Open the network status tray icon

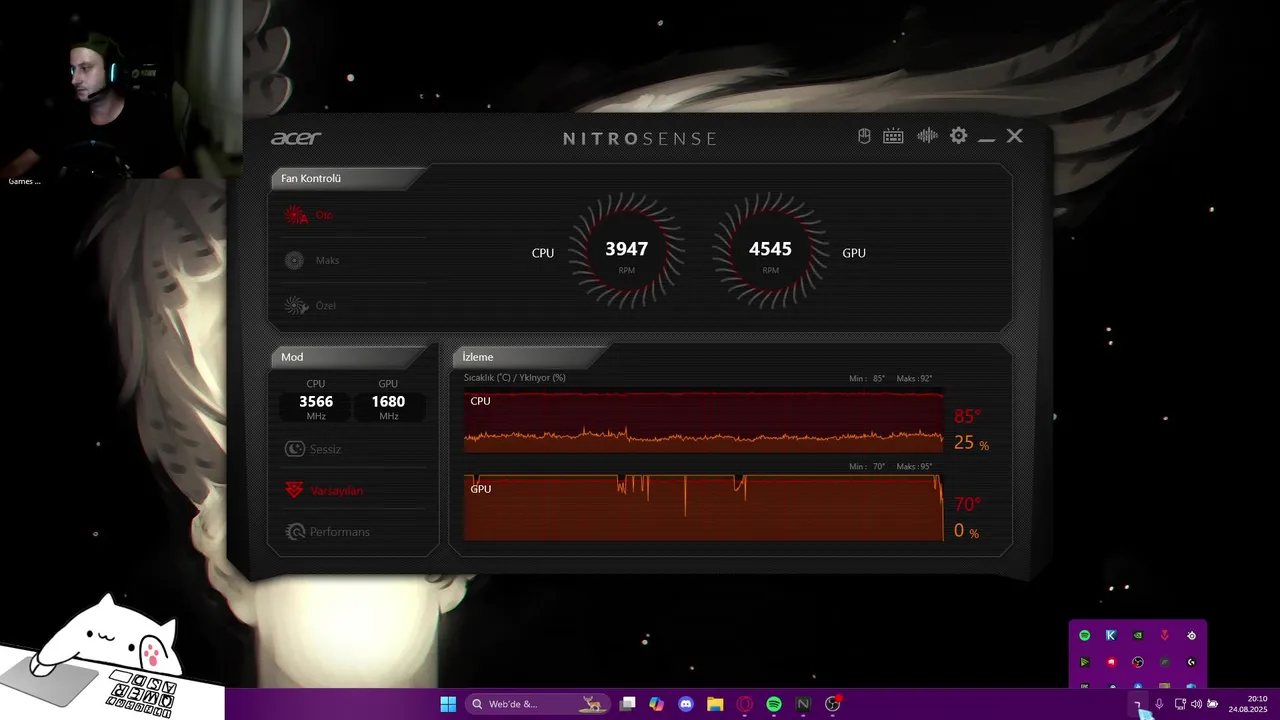[1180, 704]
